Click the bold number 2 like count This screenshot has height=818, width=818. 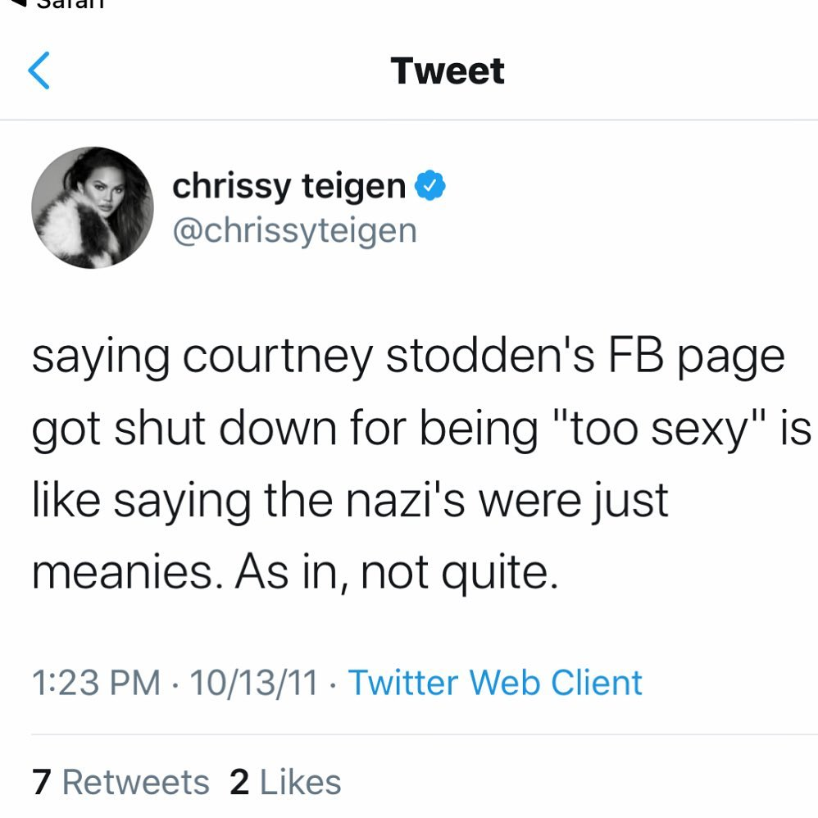point(239,782)
